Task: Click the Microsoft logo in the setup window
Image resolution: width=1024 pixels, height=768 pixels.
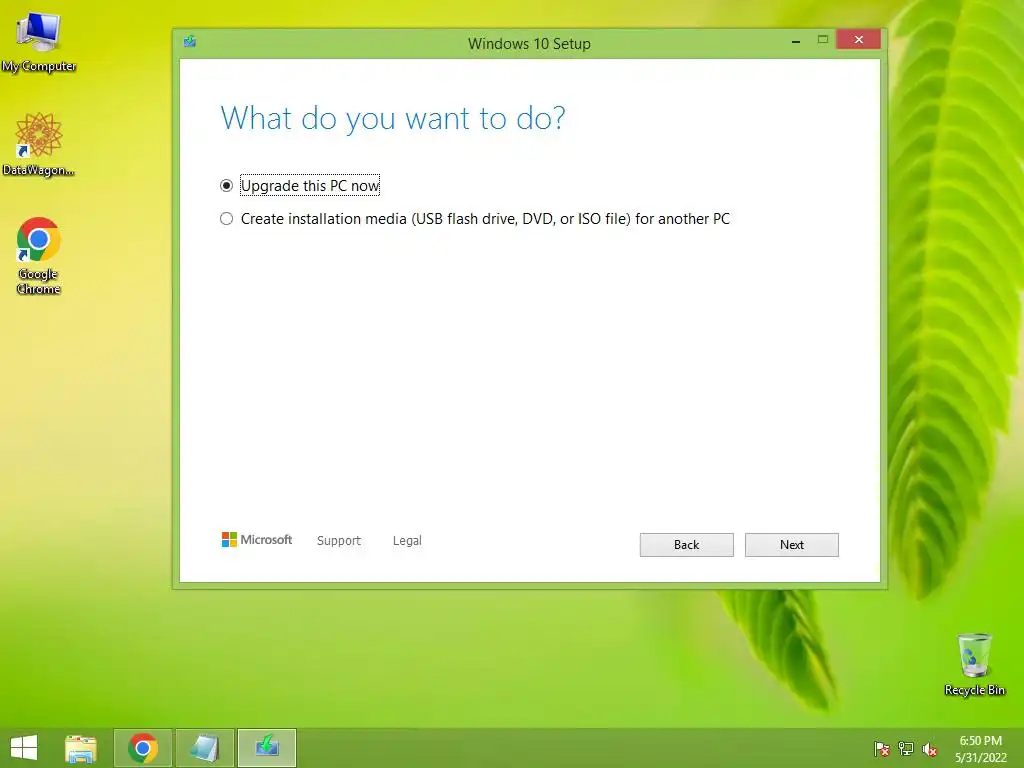Action: (x=257, y=539)
